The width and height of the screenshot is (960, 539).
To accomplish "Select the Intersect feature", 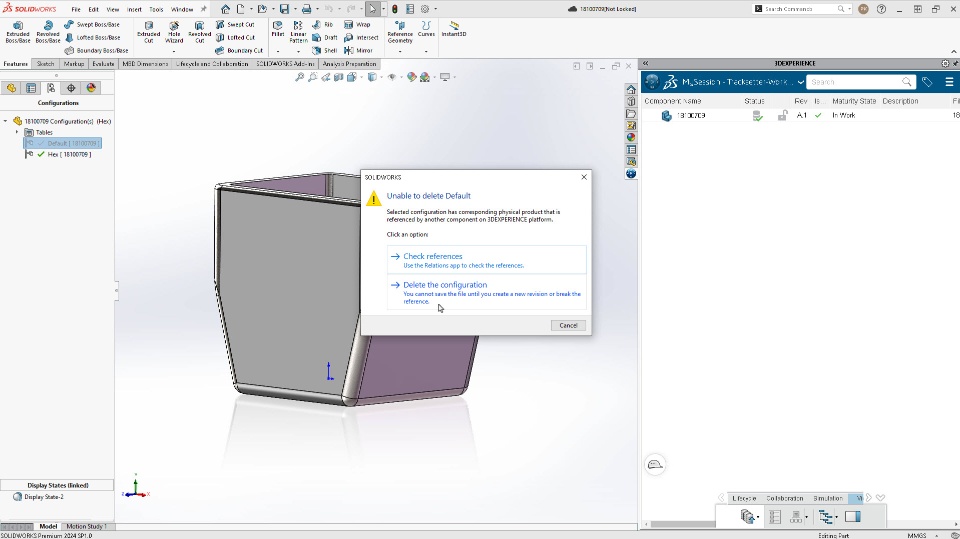I will click(x=361, y=37).
